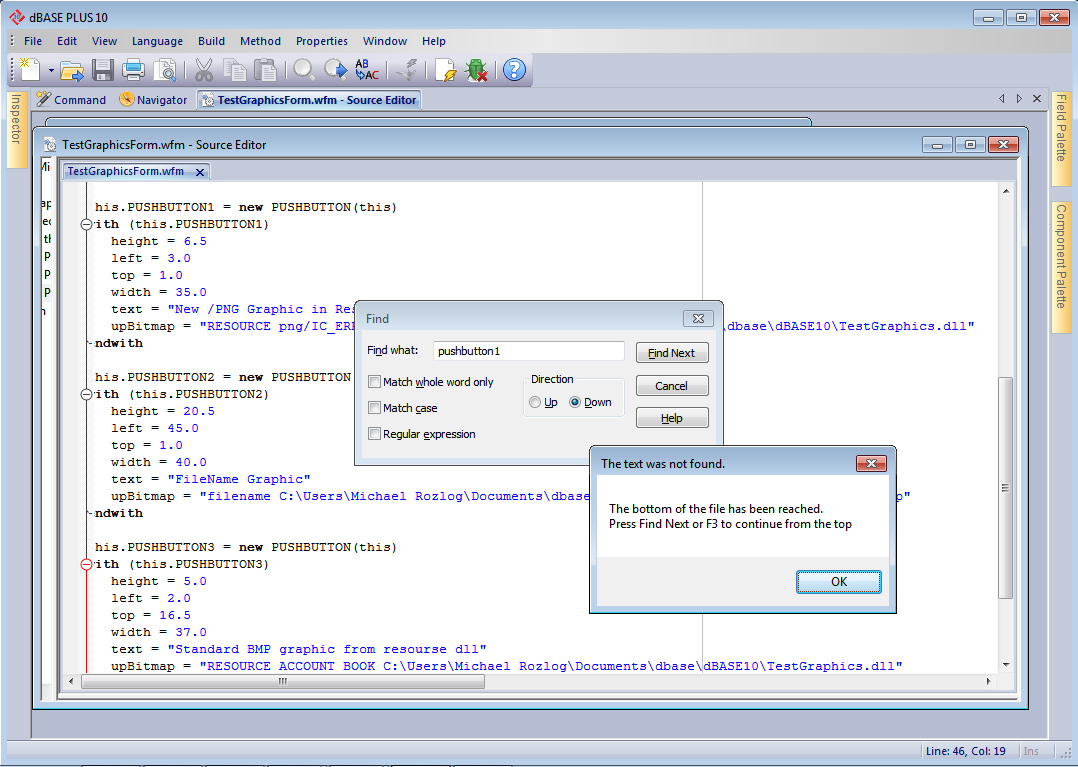This screenshot has width=1078, height=767.
Task: Open the Method menu
Action: coord(261,41)
